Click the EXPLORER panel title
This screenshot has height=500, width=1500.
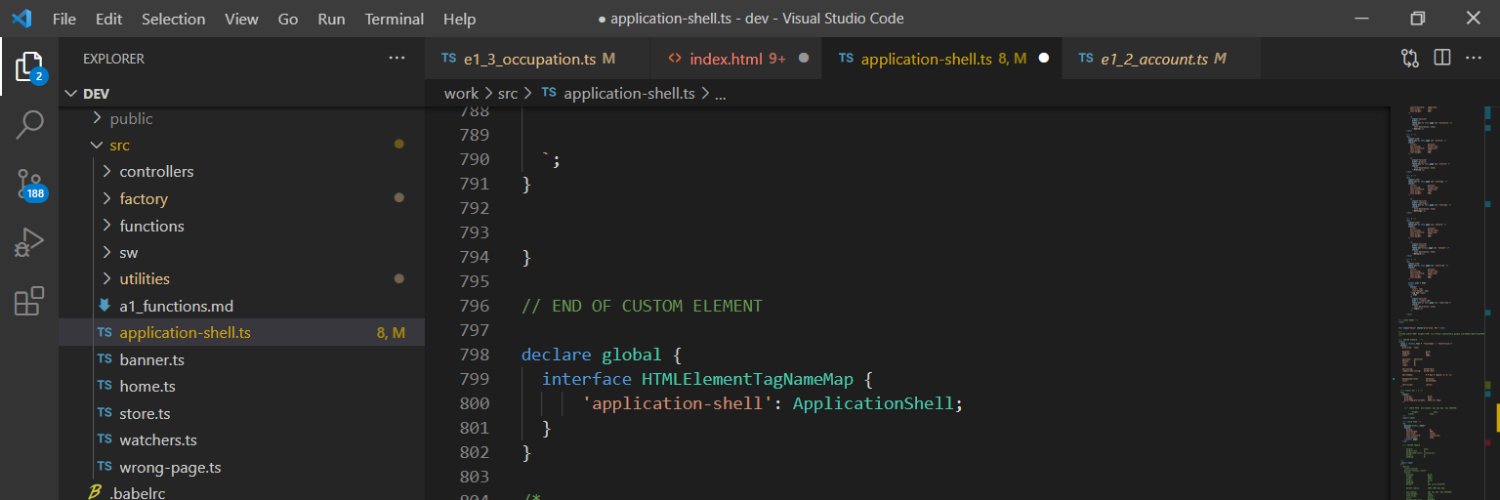coord(113,59)
